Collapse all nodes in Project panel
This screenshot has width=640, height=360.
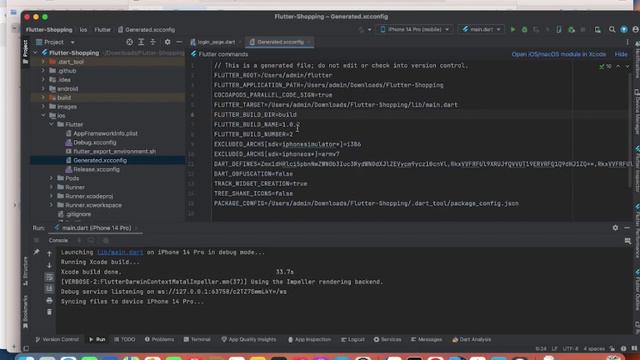(153, 42)
